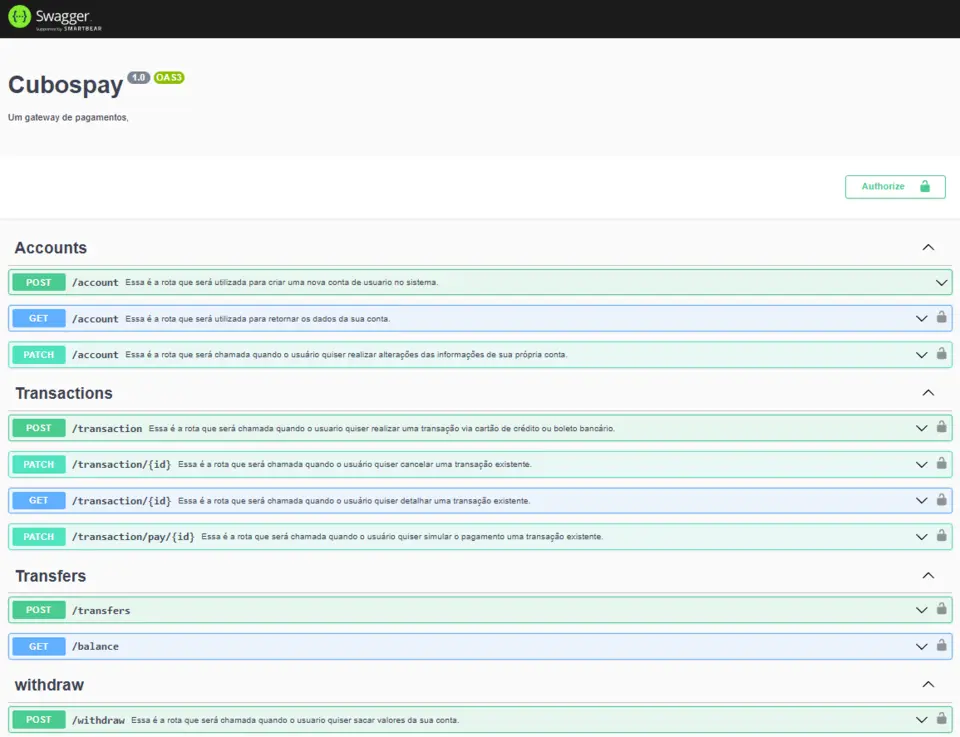Collapse the withdraw section chevron
The height and width of the screenshot is (737, 960).
coord(927,685)
